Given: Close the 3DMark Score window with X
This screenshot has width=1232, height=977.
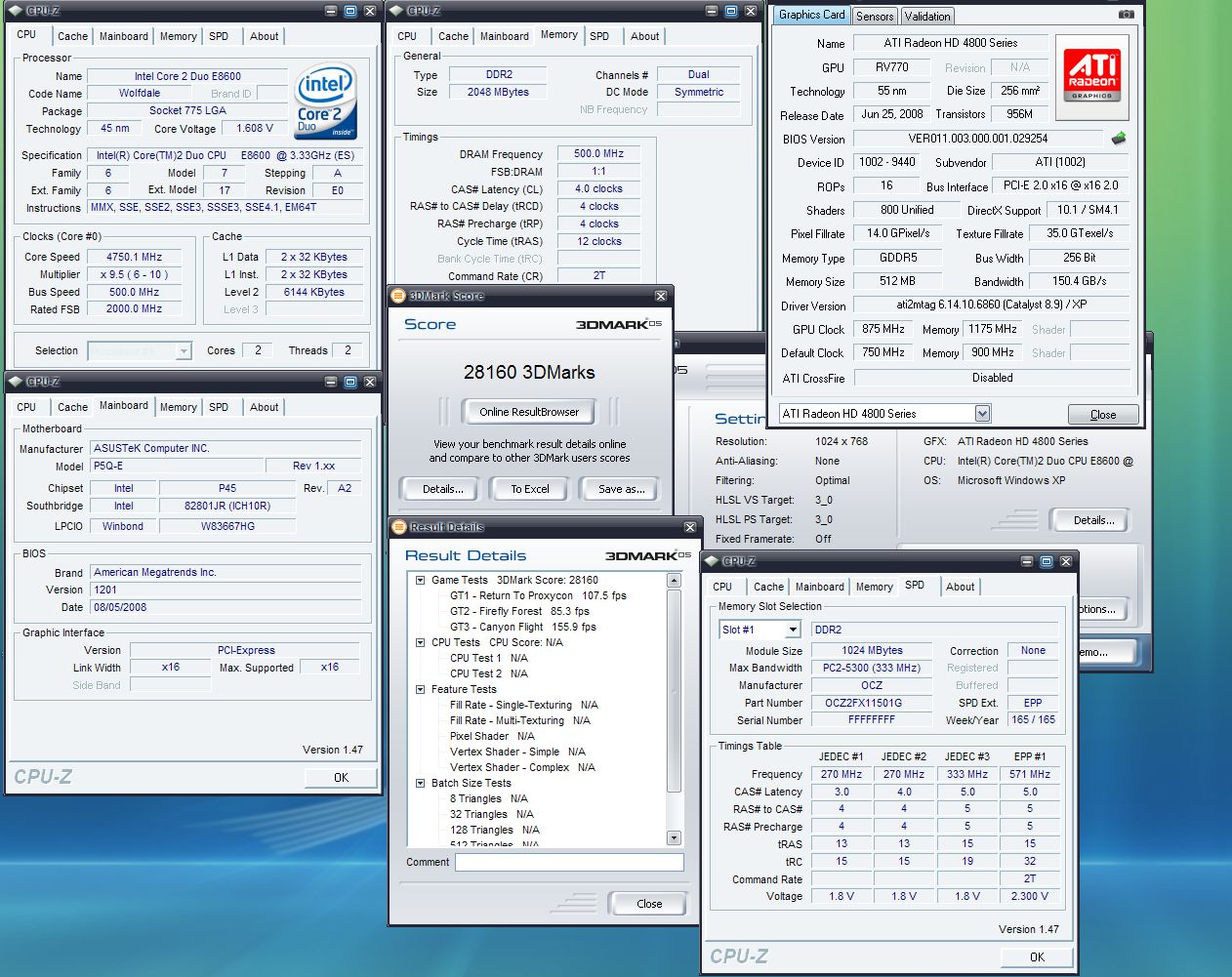Looking at the screenshot, I should (x=661, y=296).
